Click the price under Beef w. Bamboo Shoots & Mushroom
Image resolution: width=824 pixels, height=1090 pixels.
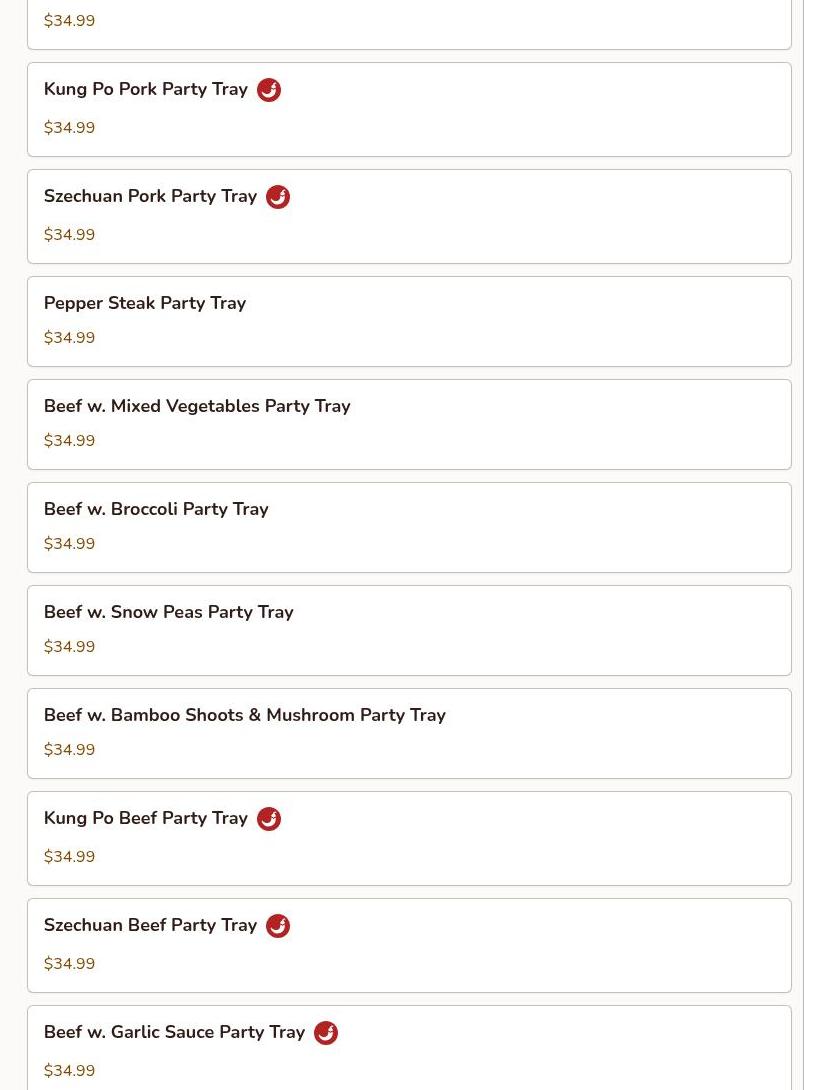pyautogui.click(x=70, y=750)
